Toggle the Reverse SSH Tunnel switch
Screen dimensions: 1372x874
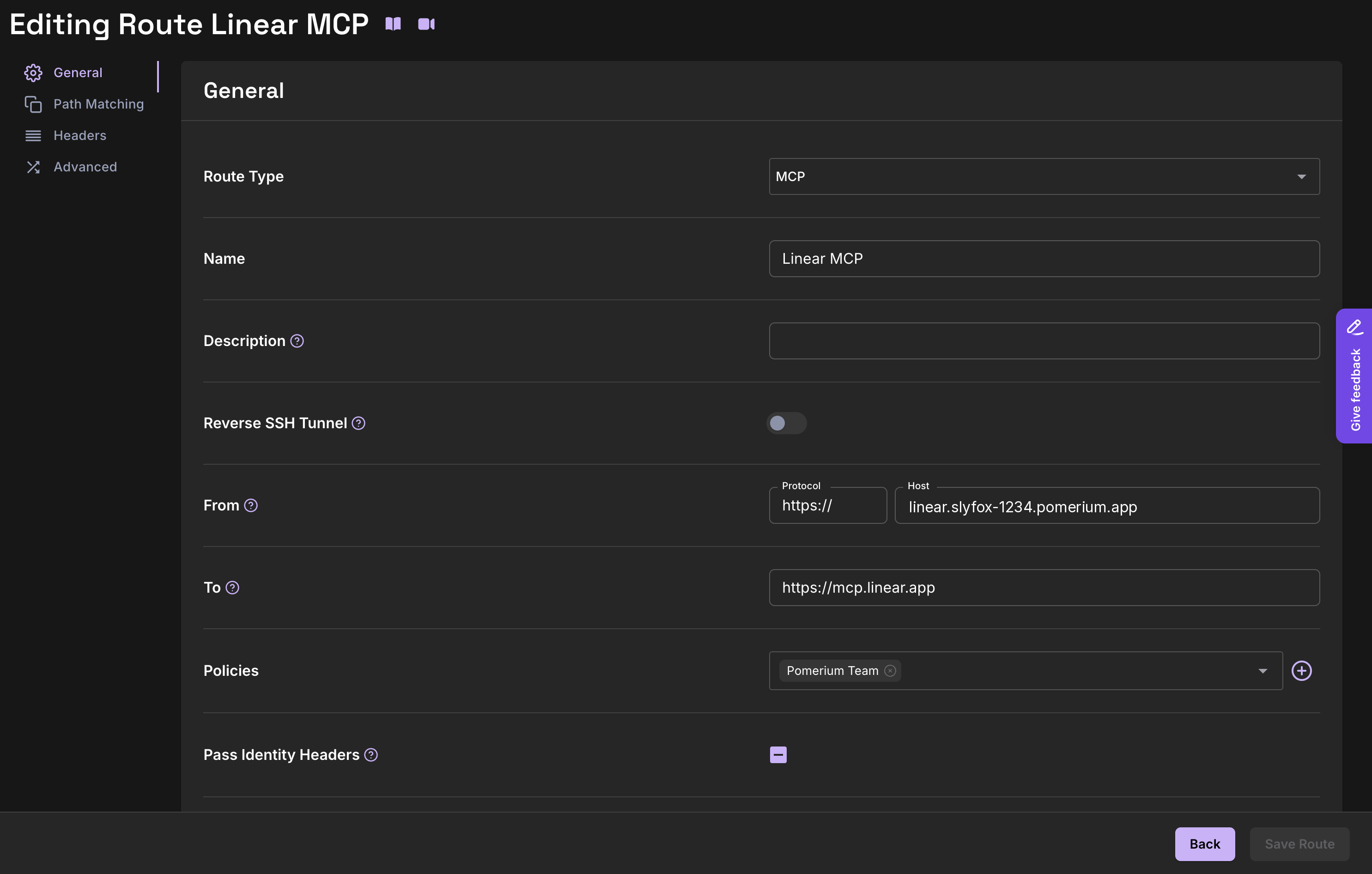786,423
